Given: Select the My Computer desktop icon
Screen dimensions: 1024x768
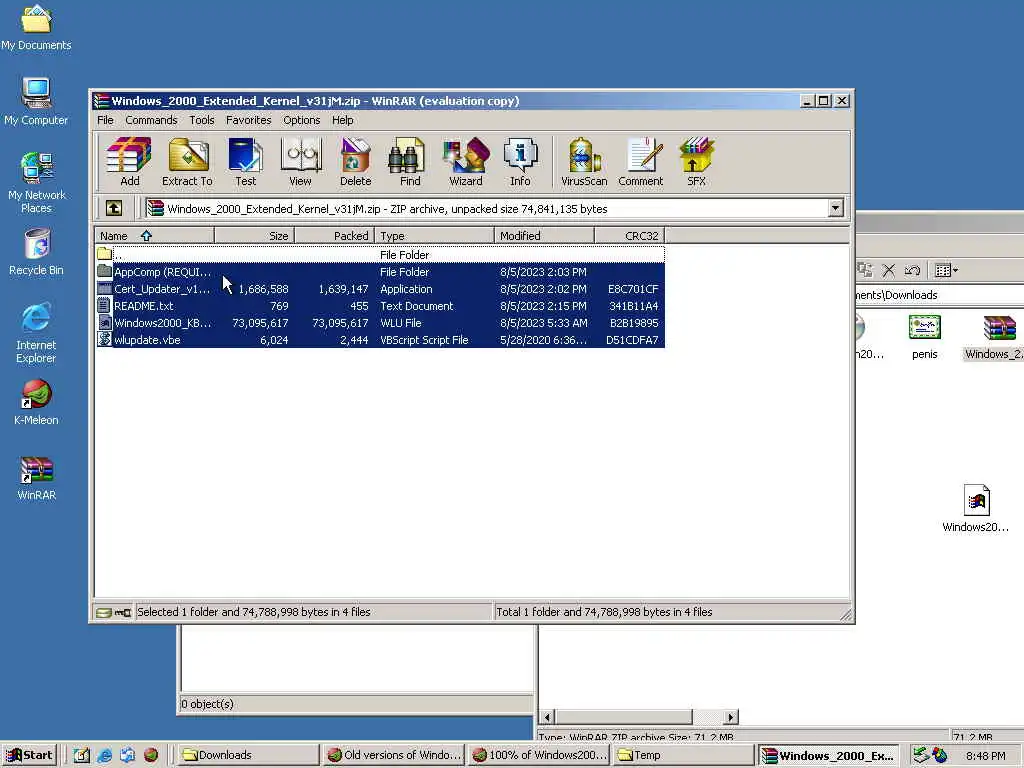Looking at the screenshot, I should (36, 101).
